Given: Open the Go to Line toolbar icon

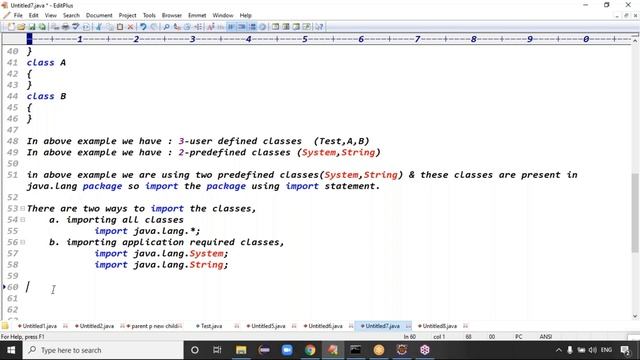Looking at the screenshot, I should (198, 27).
